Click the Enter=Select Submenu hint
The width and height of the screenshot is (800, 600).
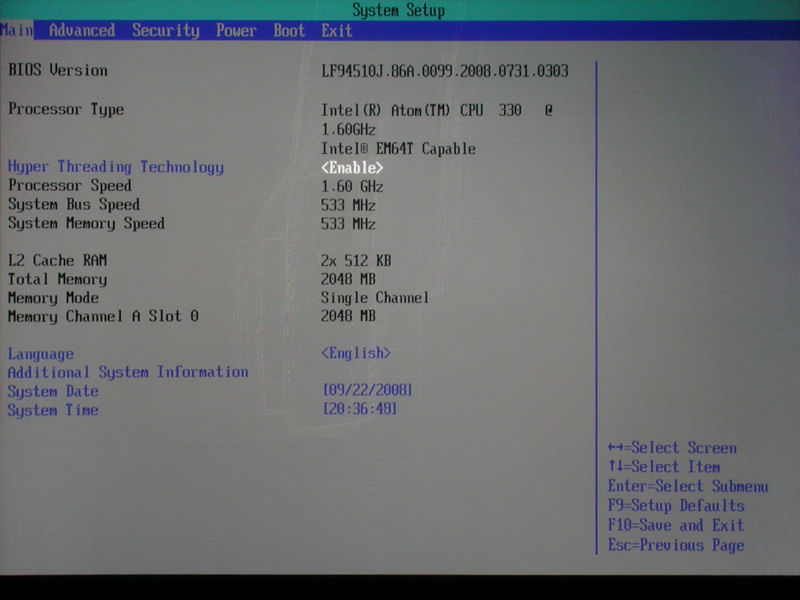click(688, 486)
